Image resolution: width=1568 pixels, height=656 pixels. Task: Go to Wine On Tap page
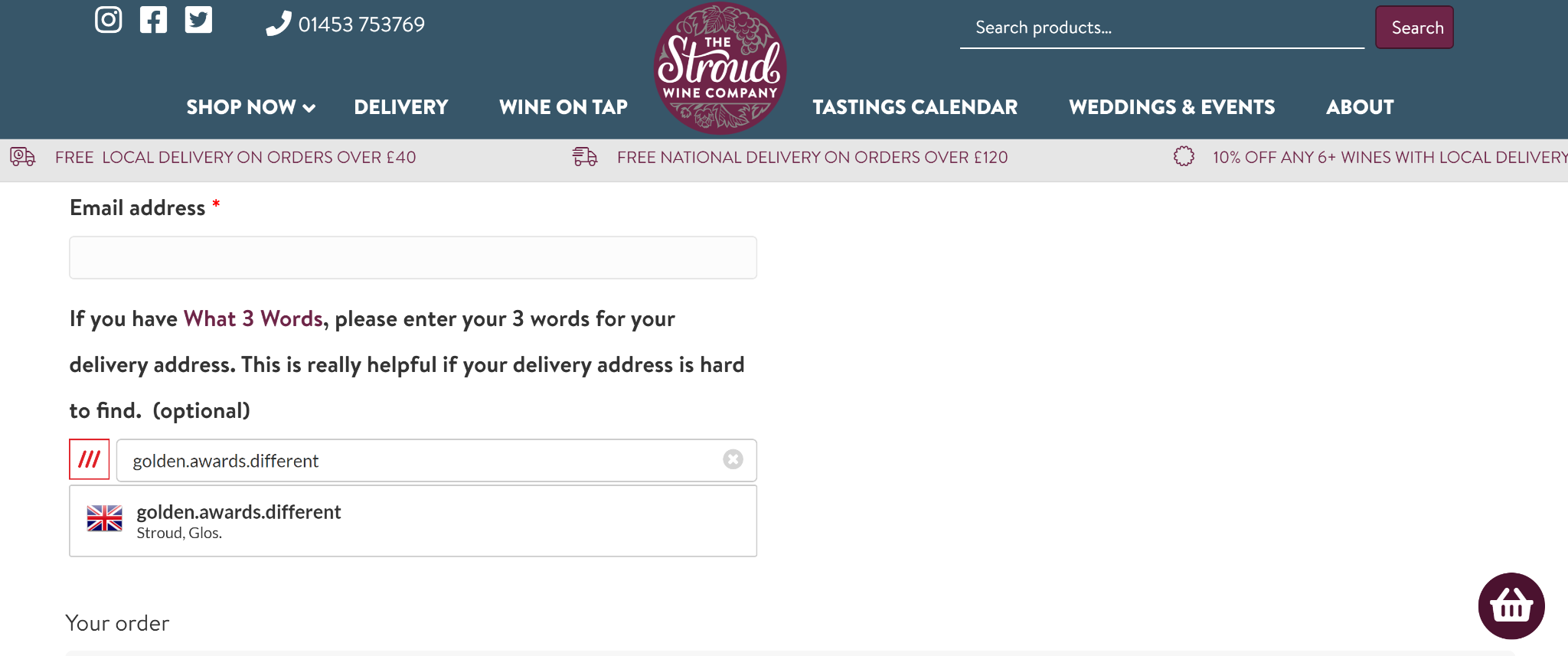[563, 107]
